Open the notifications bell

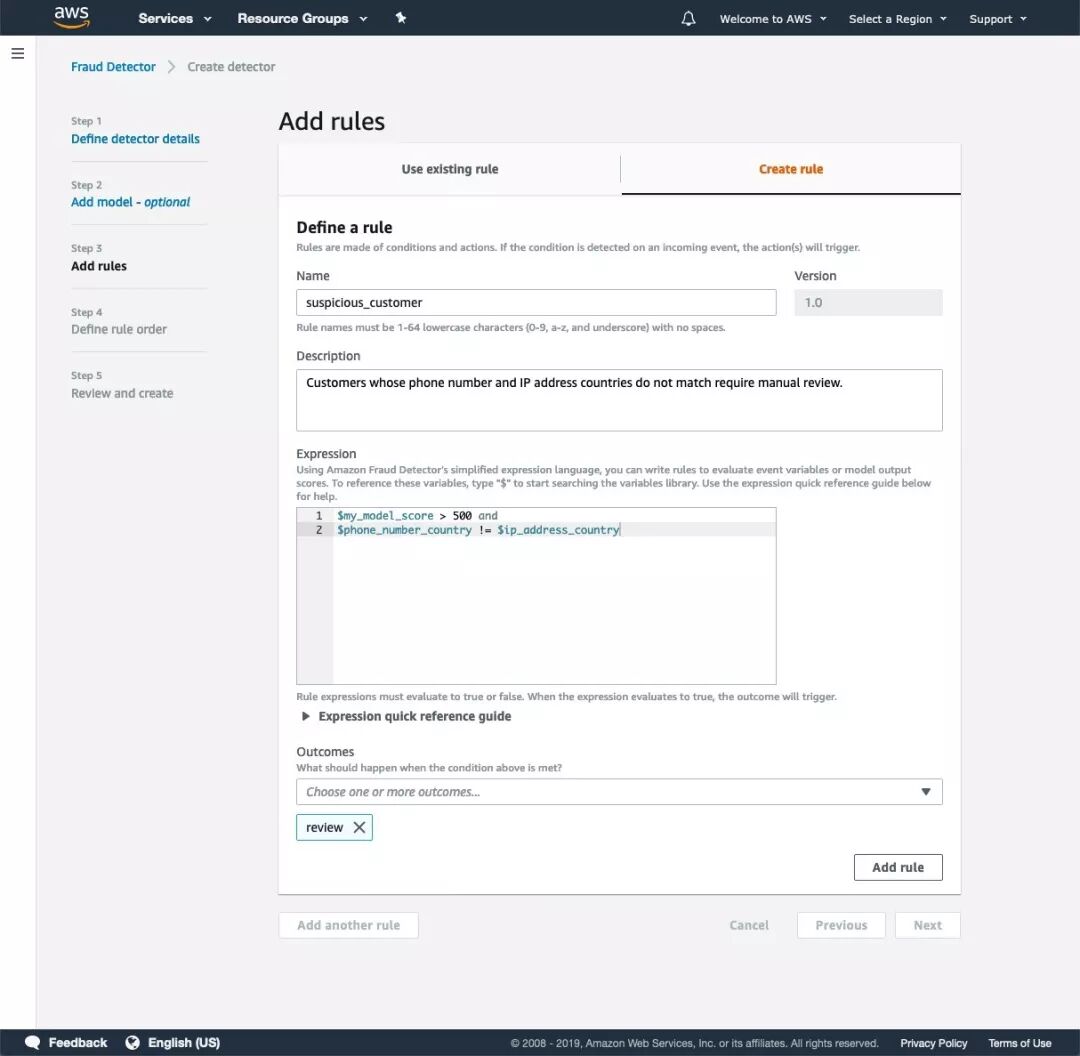(688, 19)
